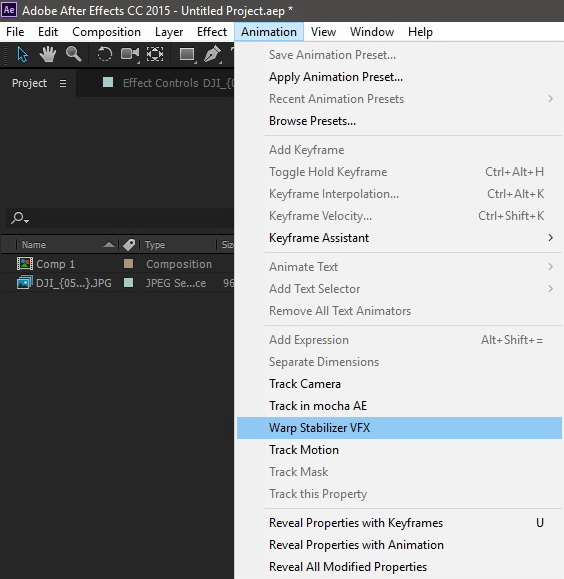Expand the Recent Animation Presets submenu arrow
Image resolution: width=564 pixels, height=579 pixels.
coord(550,99)
